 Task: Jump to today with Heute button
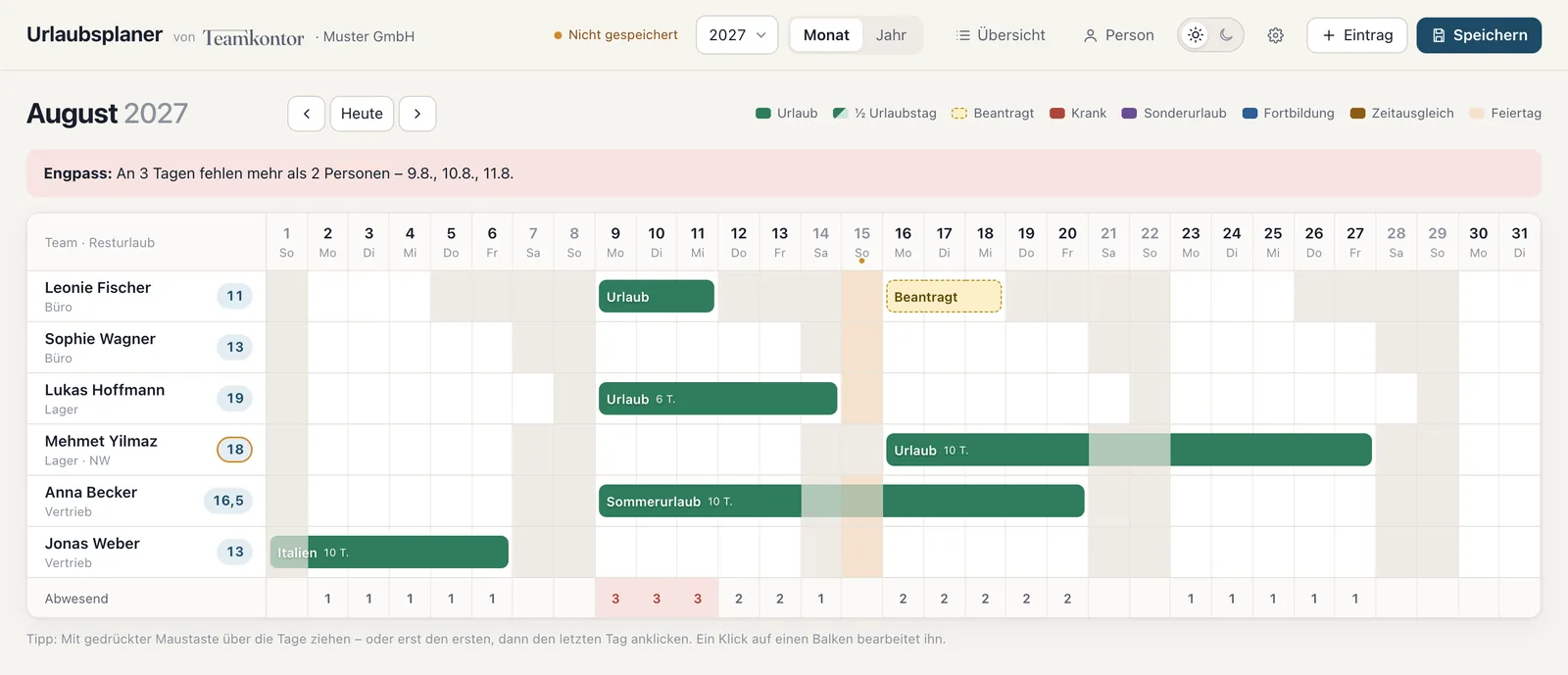pyautogui.click(x=362, y=114)
